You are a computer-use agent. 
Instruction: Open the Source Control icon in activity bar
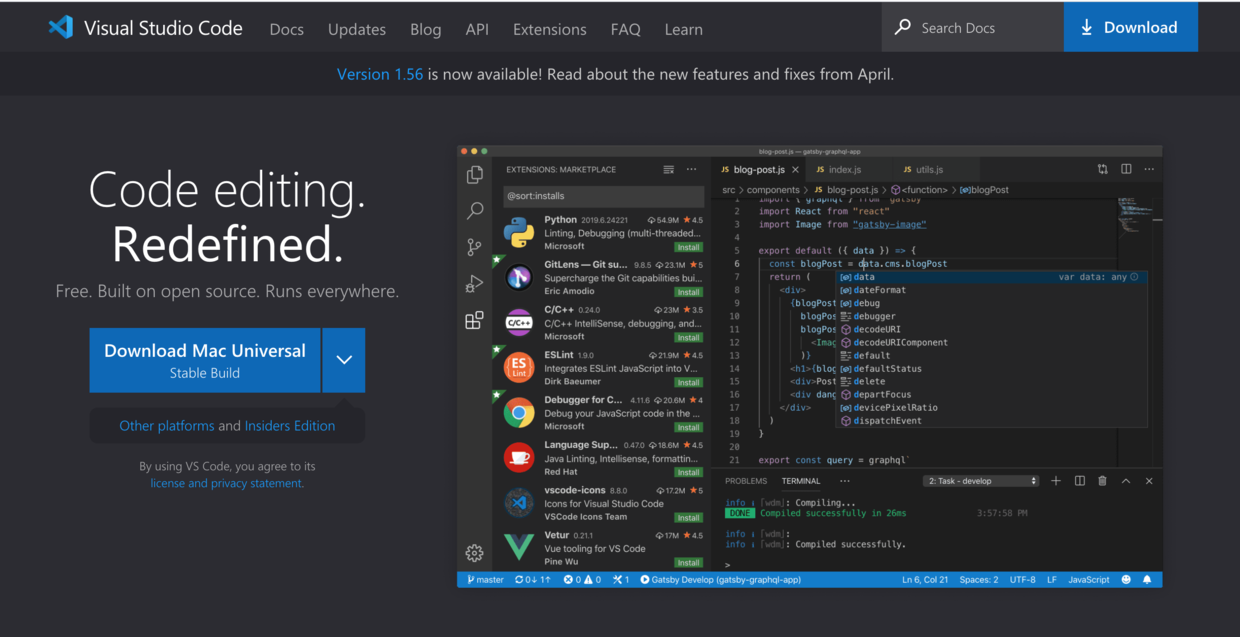pos(475,247)
